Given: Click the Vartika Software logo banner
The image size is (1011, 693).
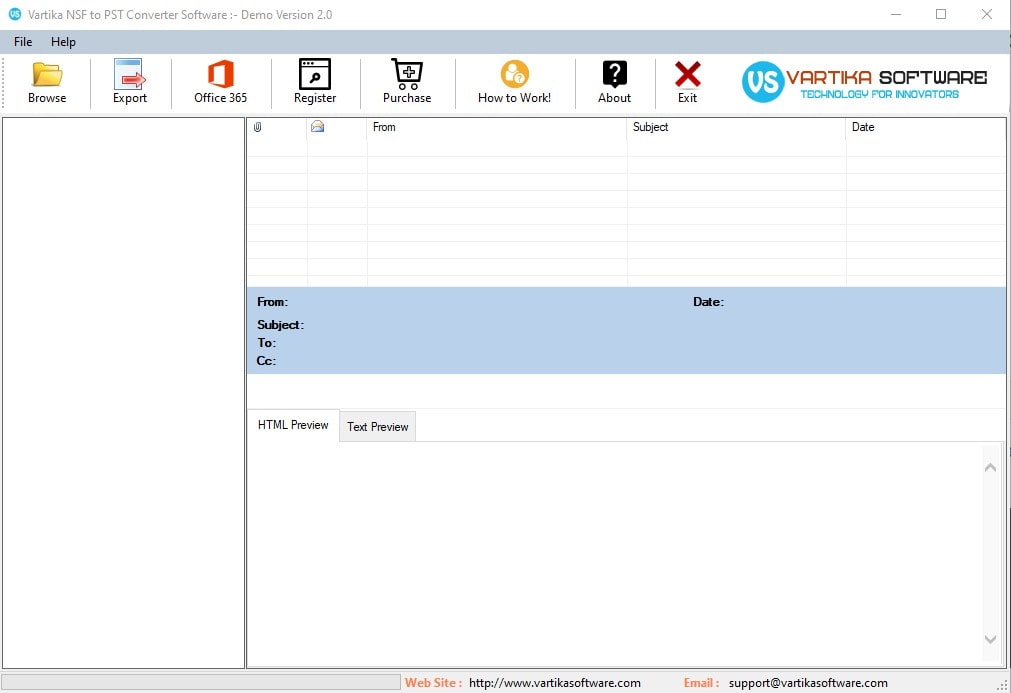Looking at the screenshot, I should (864, 82).
